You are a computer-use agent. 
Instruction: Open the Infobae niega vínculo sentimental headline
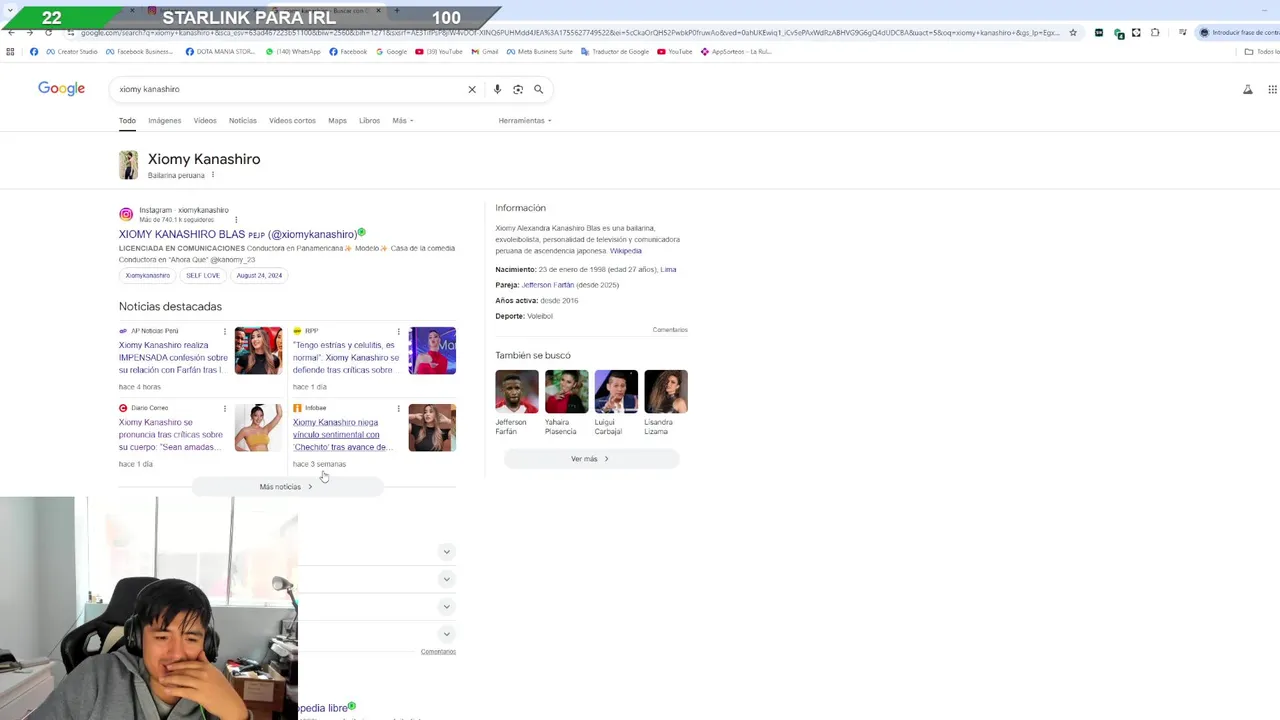coord(342,435)
